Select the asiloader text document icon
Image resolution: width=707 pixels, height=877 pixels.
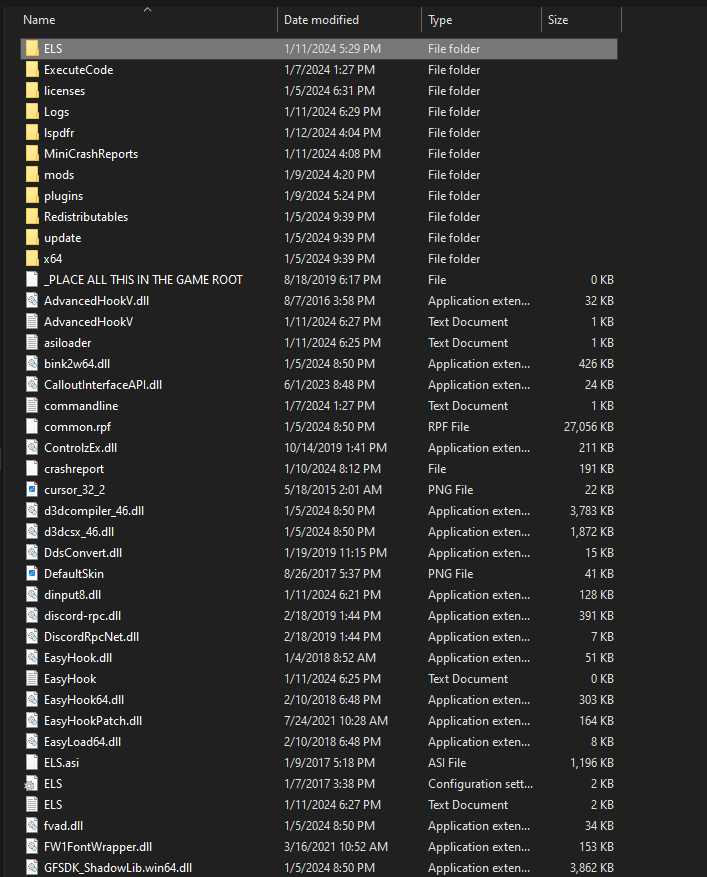(x=32, y=343)
